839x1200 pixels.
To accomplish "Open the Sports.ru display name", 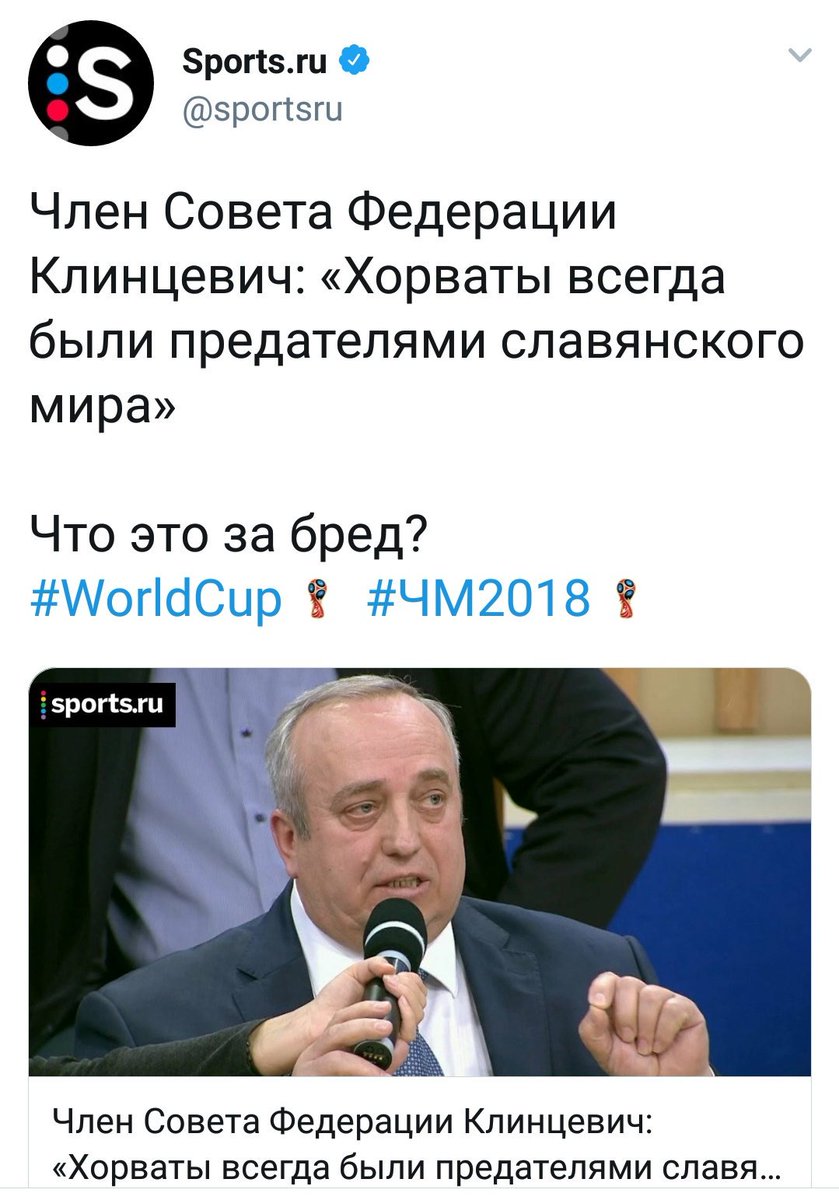I will (x=255, y=62).
